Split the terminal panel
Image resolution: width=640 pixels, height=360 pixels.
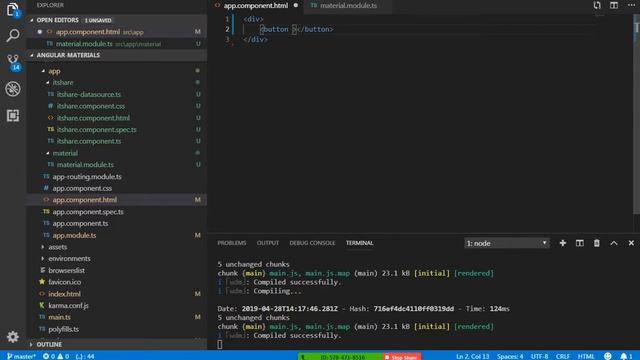tap(579, 243)
